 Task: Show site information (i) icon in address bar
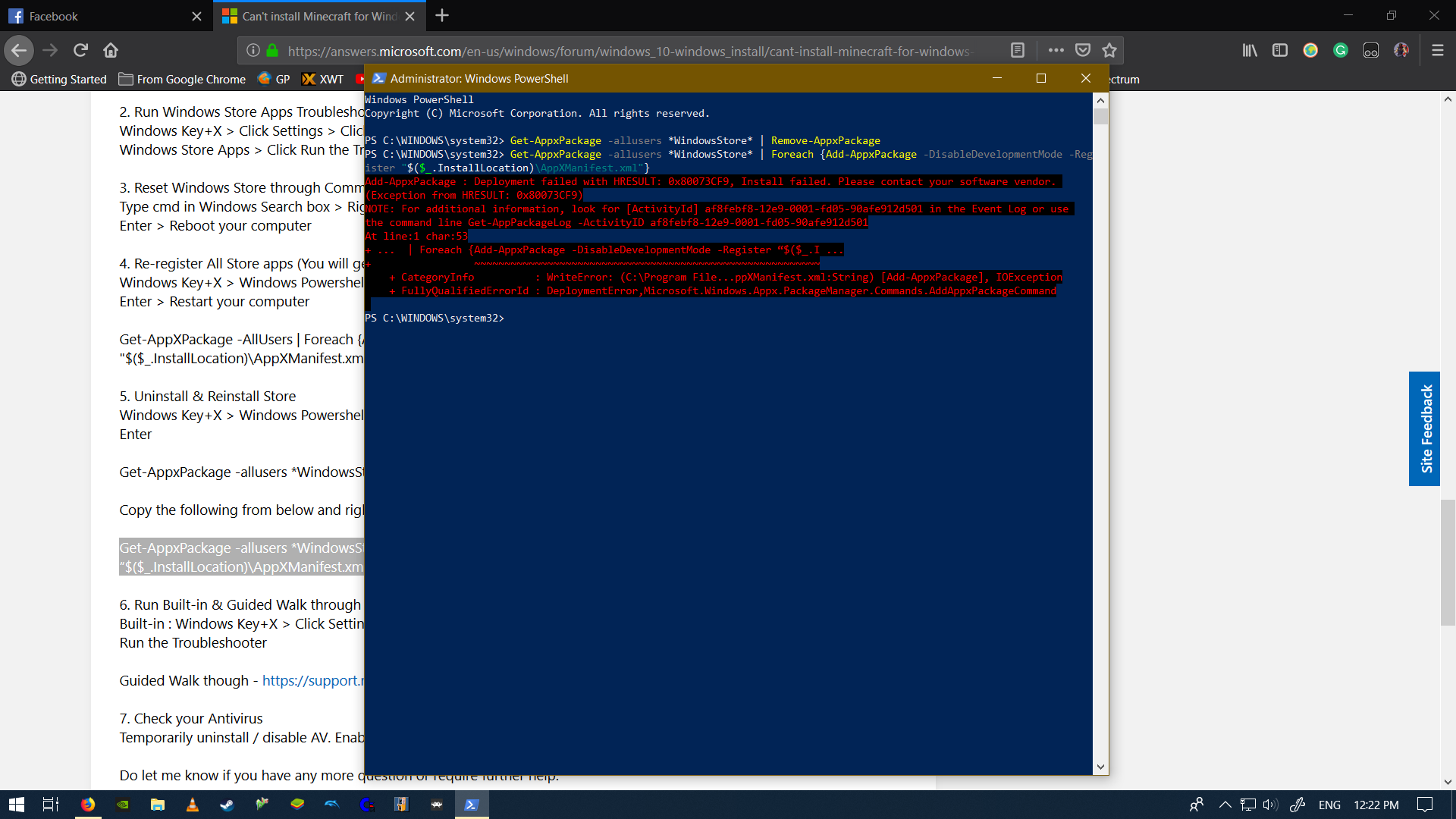pyautogui.click(x=253, y=51)
